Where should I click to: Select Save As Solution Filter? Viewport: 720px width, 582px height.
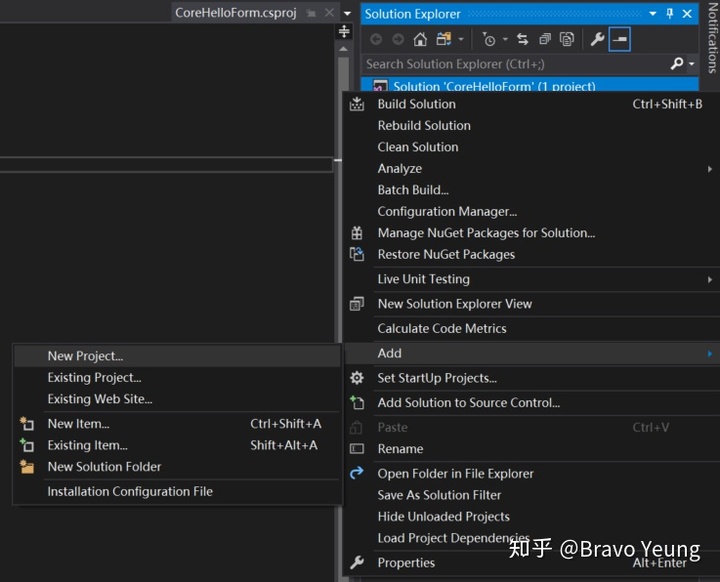click(531, 495)
